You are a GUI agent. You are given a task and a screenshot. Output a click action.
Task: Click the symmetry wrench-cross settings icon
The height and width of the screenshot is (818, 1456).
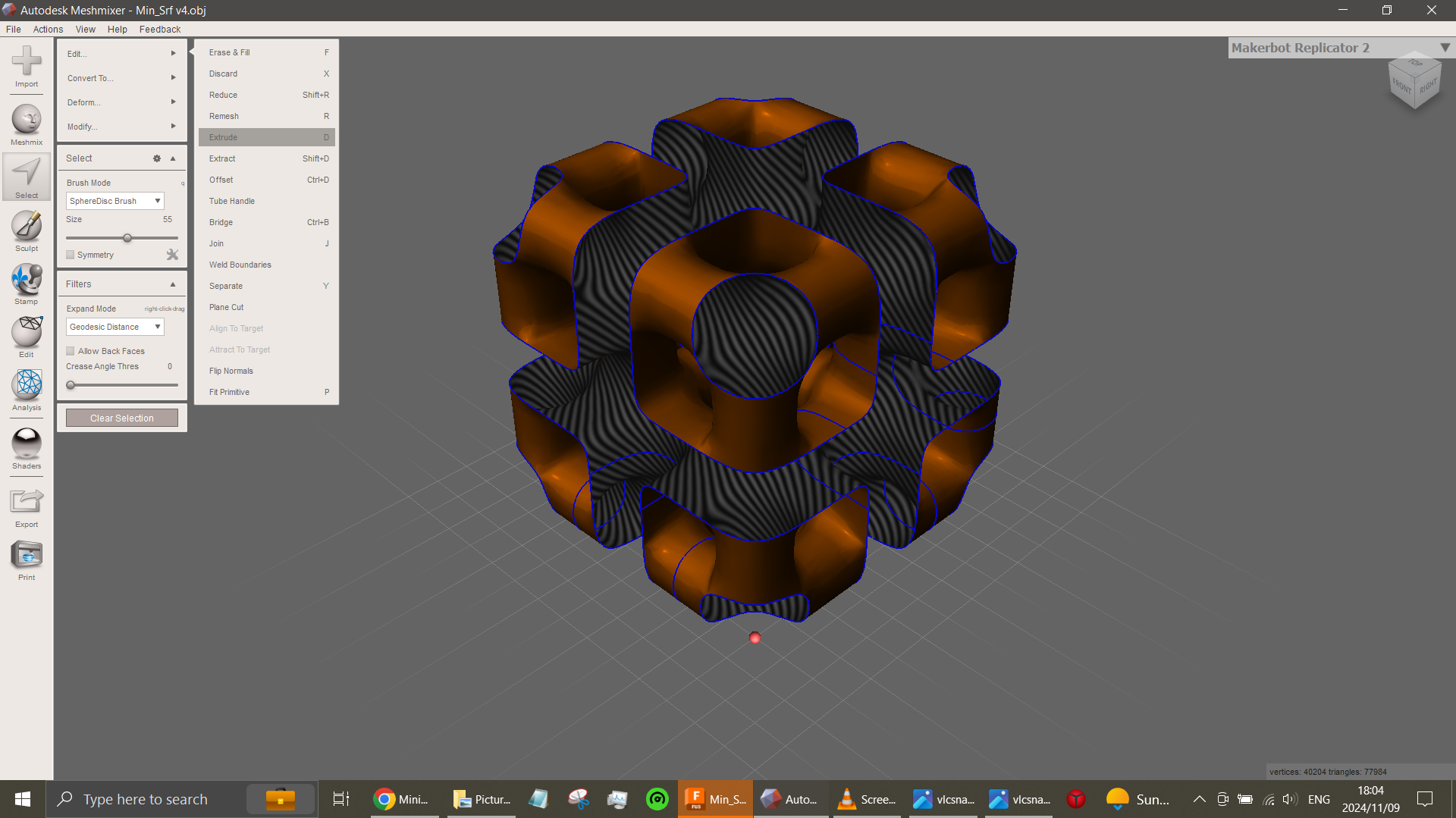172,255
